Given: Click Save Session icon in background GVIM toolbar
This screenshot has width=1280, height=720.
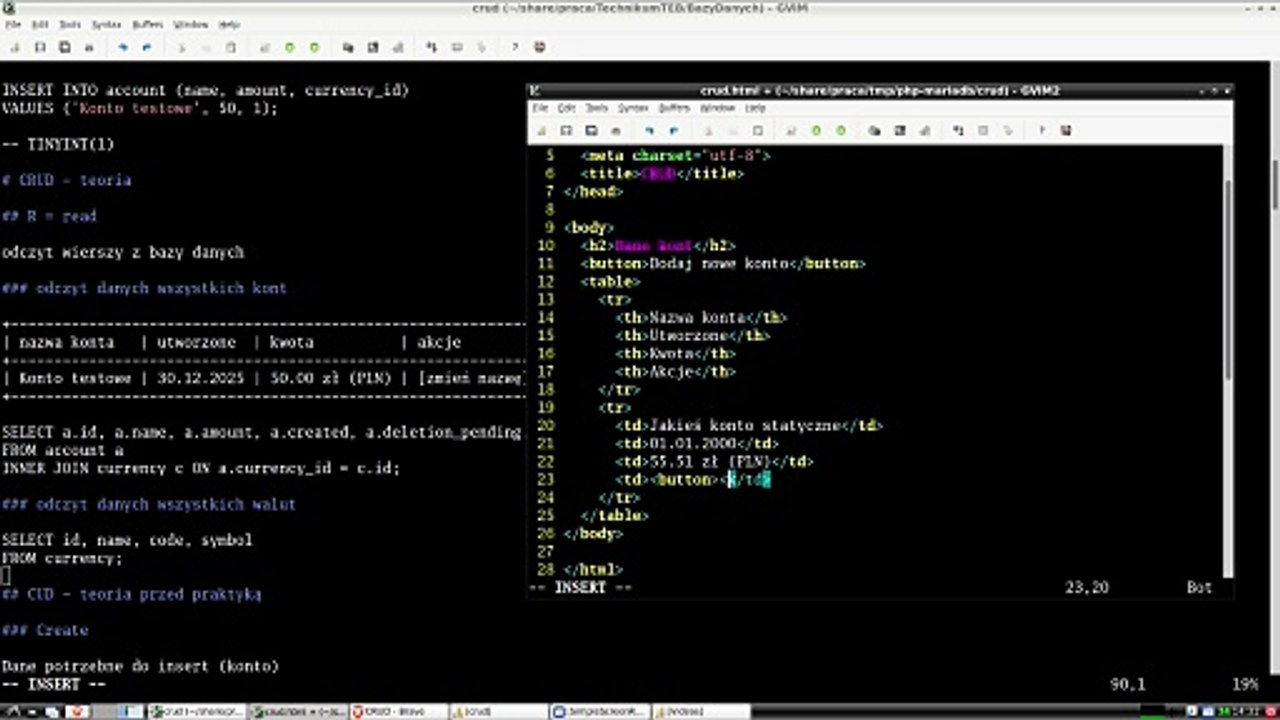Looking at the screenshot, I should click(x=373, y=47).
